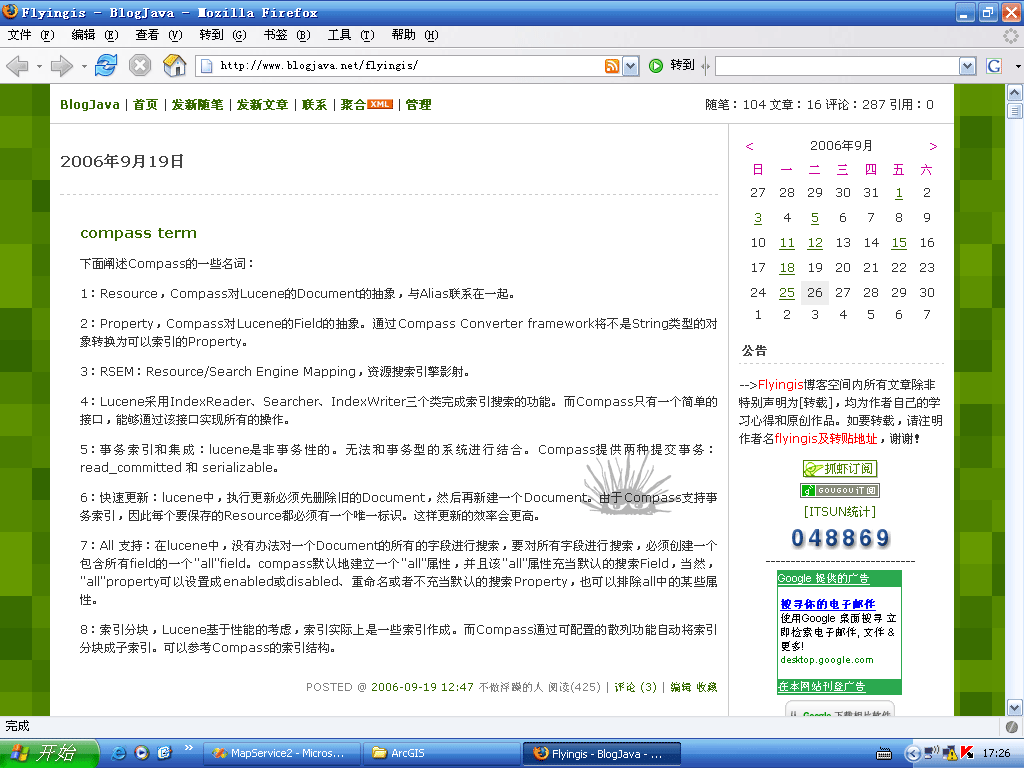This screenshot has width=1024, height=768.
Task: Launch Windows Media Player from quick launch
Action: [141, 753]
